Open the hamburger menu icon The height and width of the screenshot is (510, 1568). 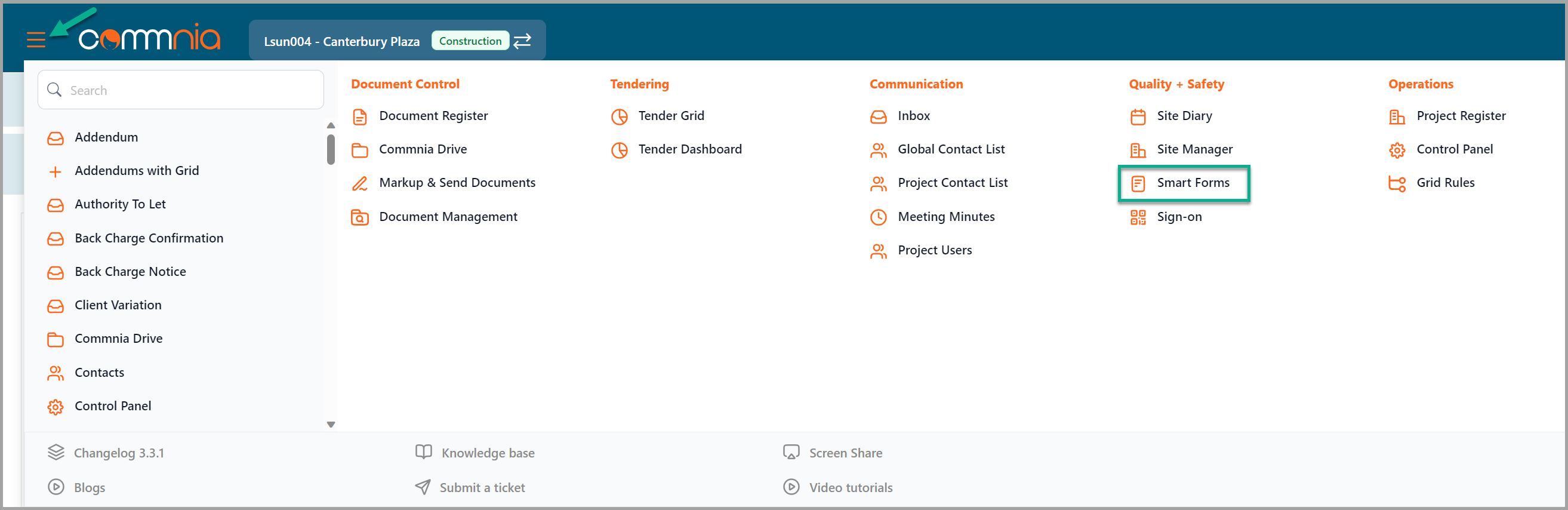click(x=36, y=40)
